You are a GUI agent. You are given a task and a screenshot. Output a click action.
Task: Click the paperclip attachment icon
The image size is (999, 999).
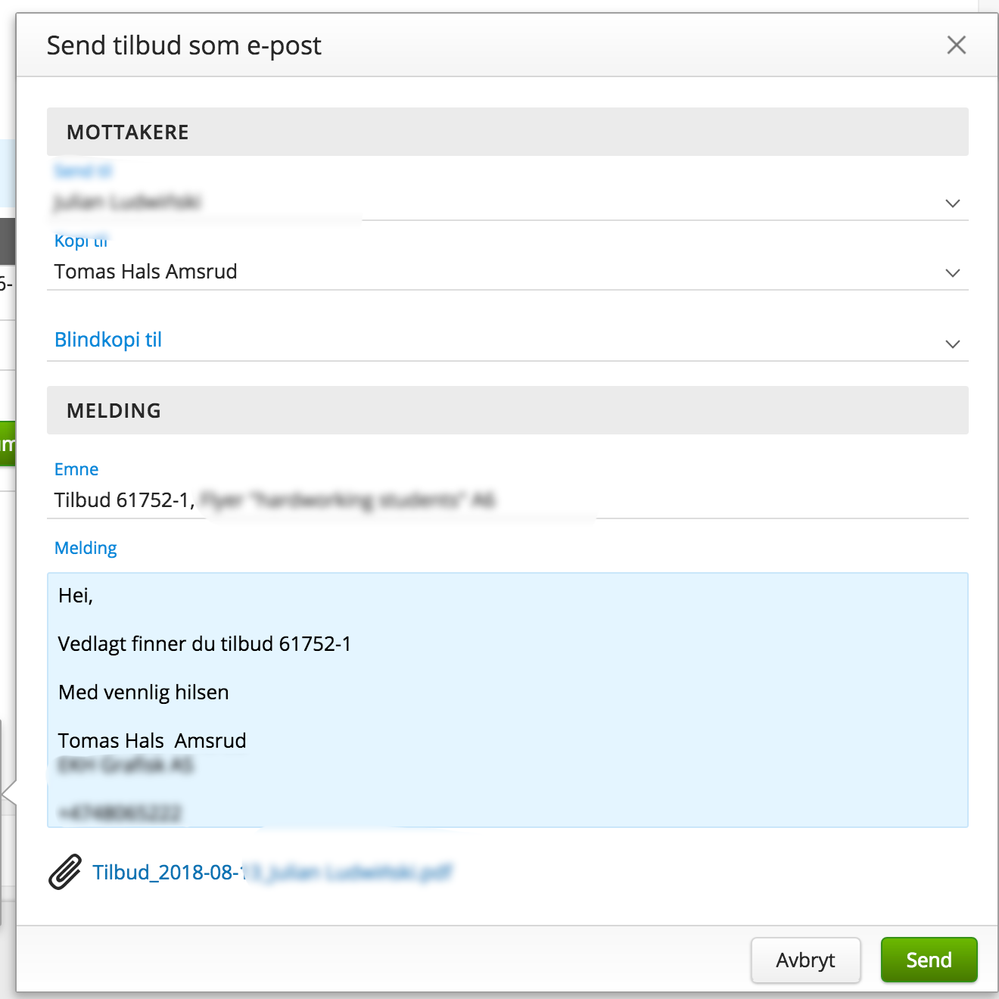click(65, 872)
